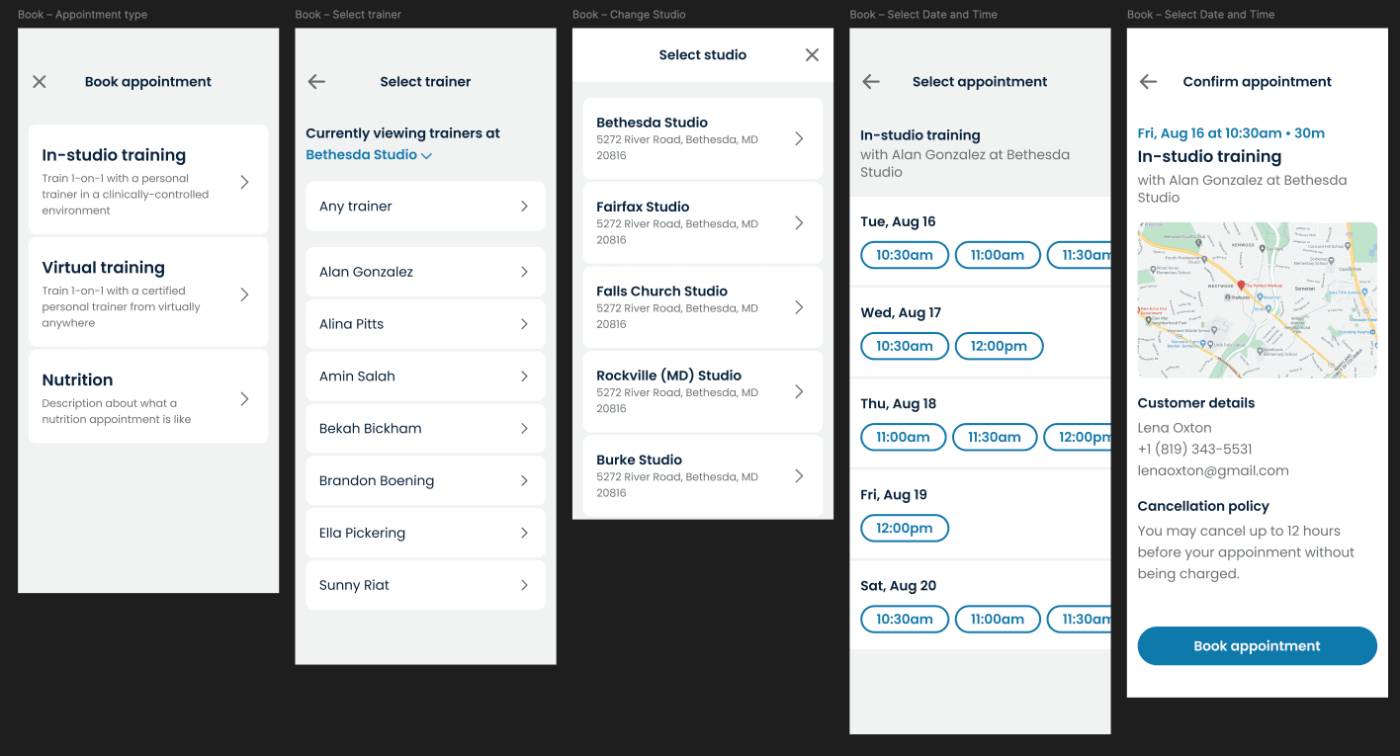Image resolution: width=1400 pixels, height=756 pixels.
Task: Click the Cancellation policy heading
Action: [x=1203, y=506]
